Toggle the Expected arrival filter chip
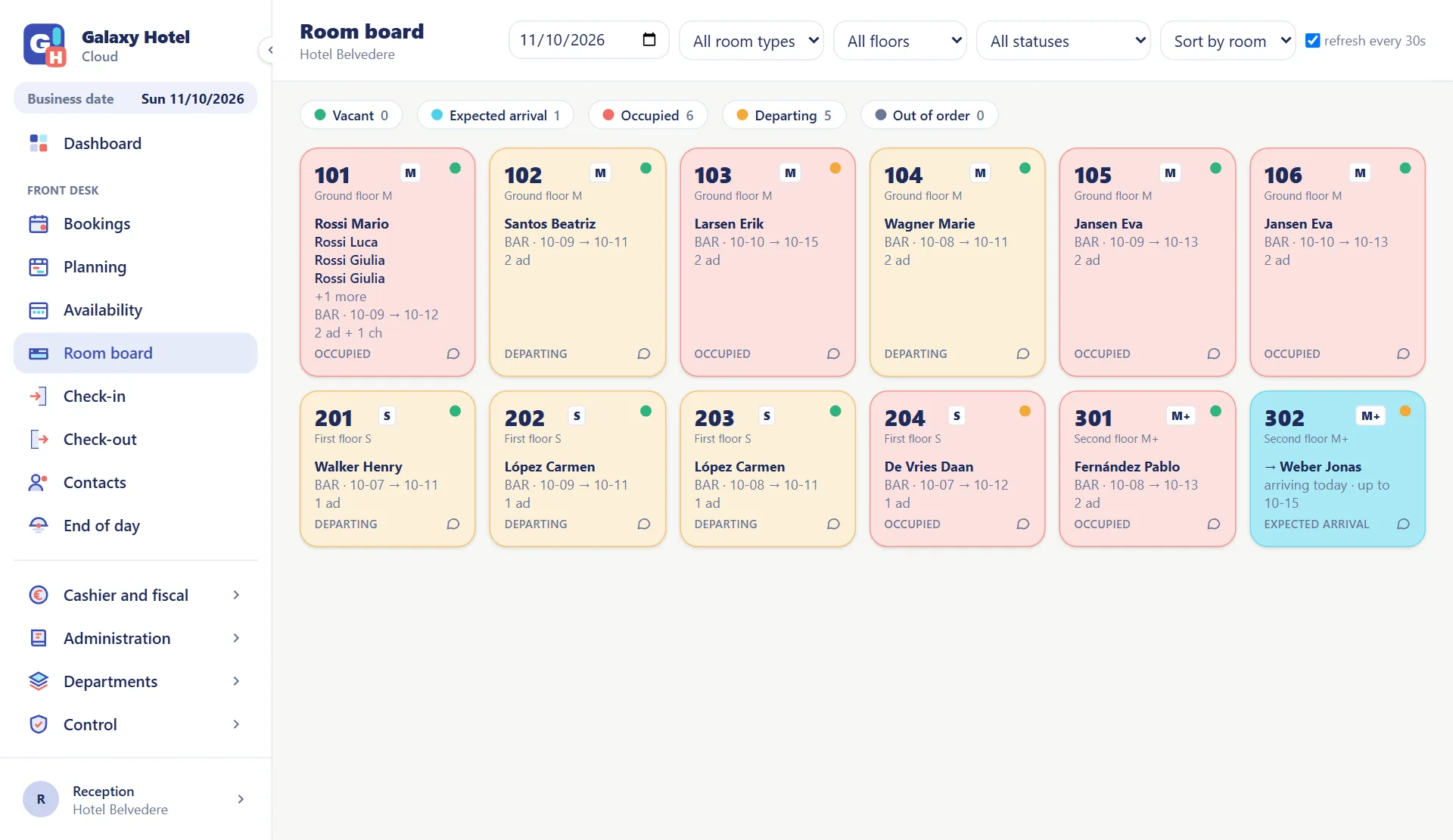The height and width of the screenshot is (840, 1453). (495, 115)
